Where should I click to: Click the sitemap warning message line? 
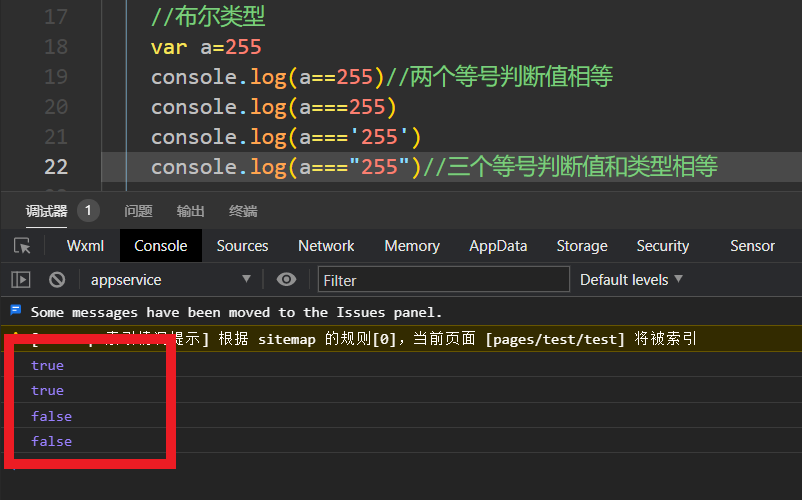tap(401, 338)
